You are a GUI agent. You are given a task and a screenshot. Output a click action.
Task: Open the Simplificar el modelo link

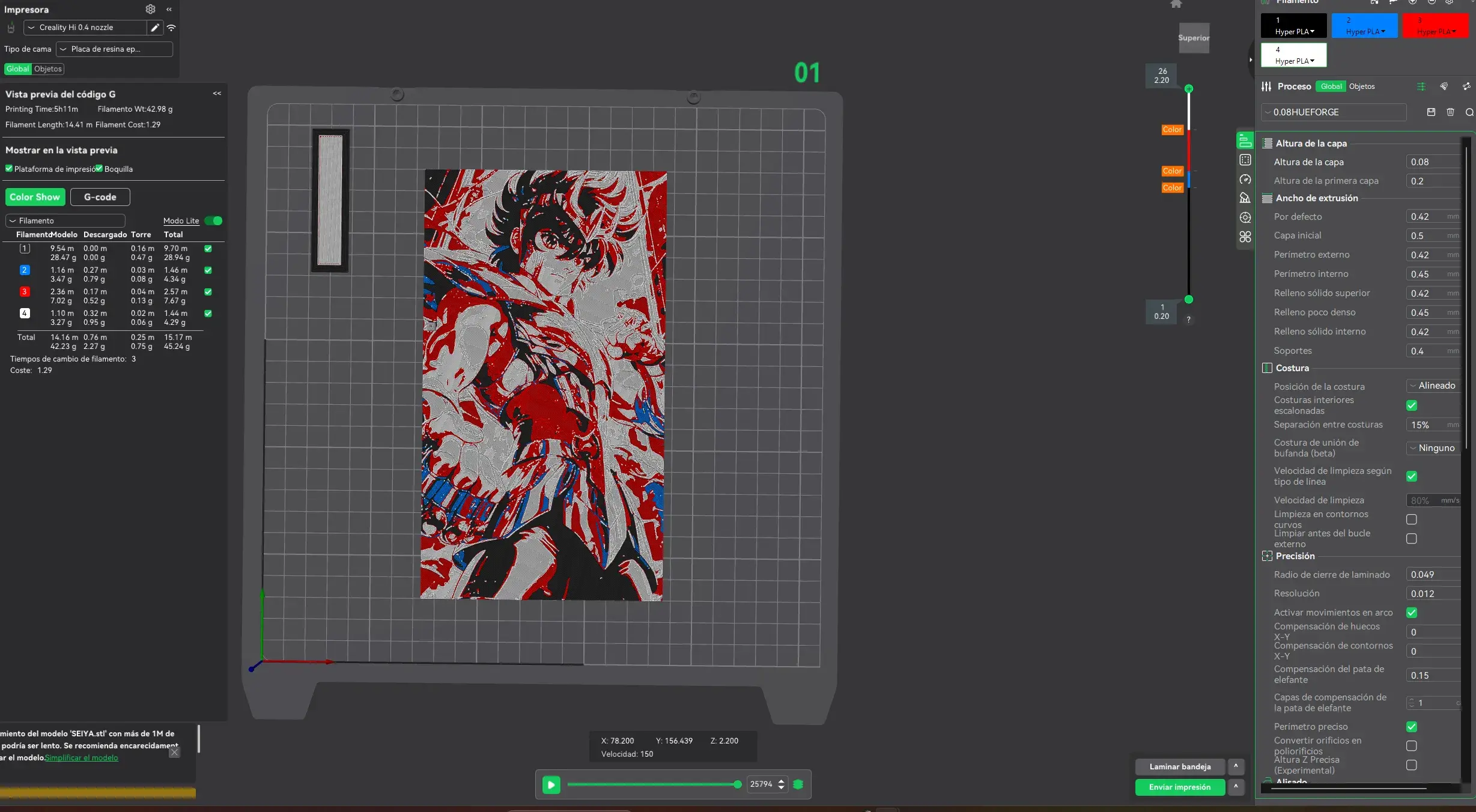pyautogui.click(x=81, y=757)
